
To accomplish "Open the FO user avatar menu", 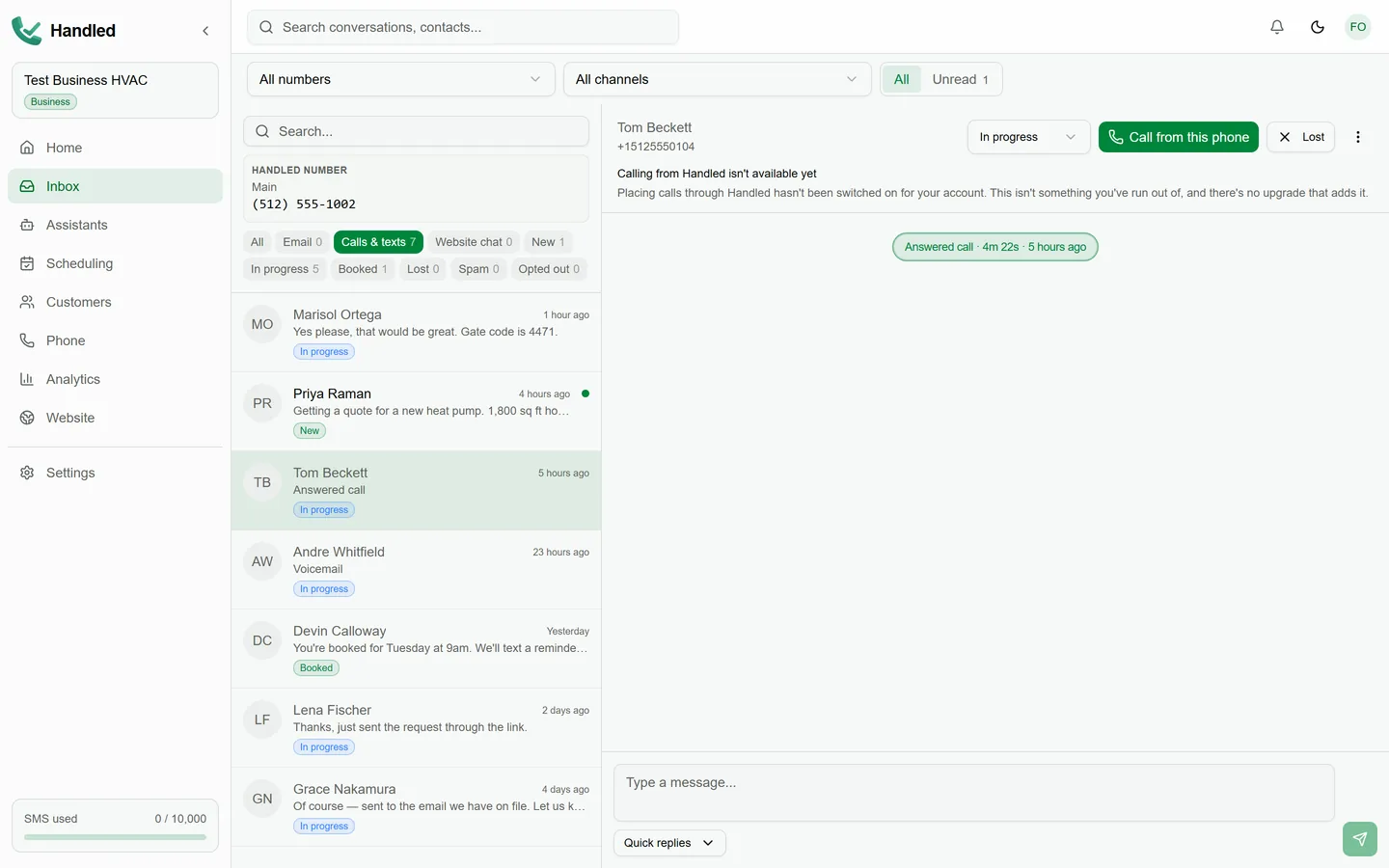I will coord(1358,27).
